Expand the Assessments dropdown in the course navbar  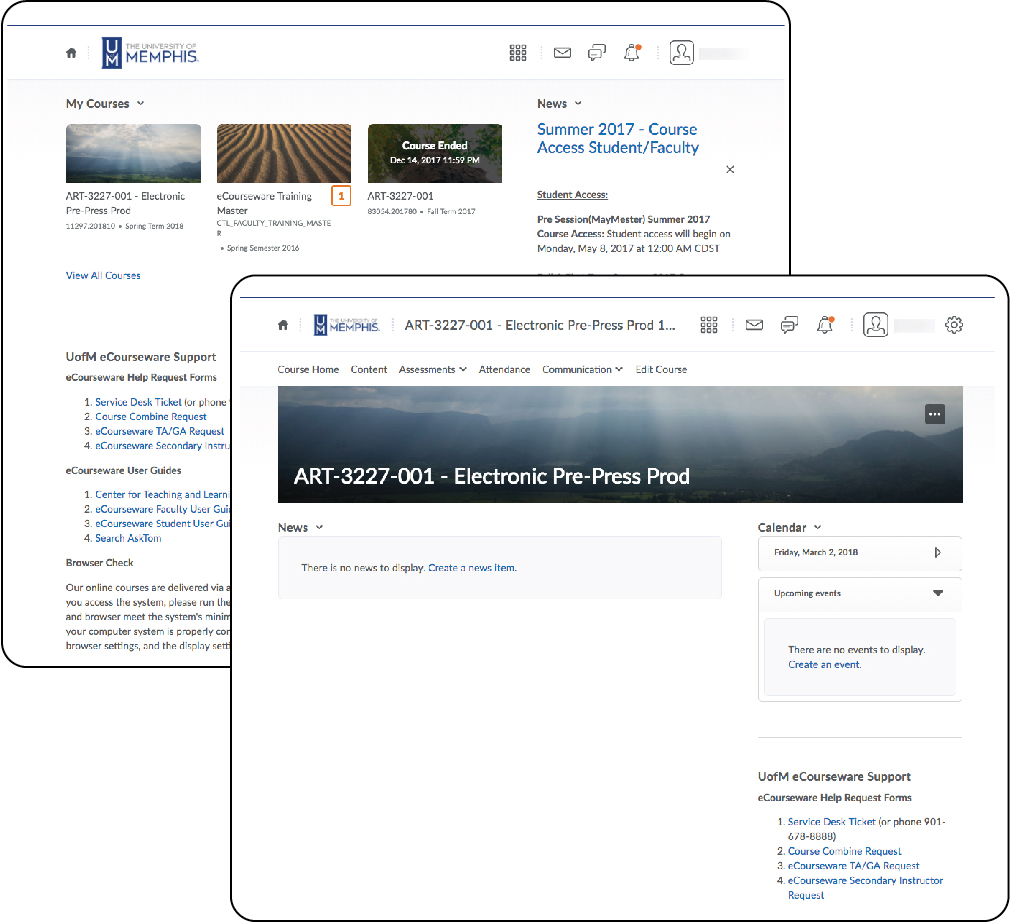(x=432, y=369)
